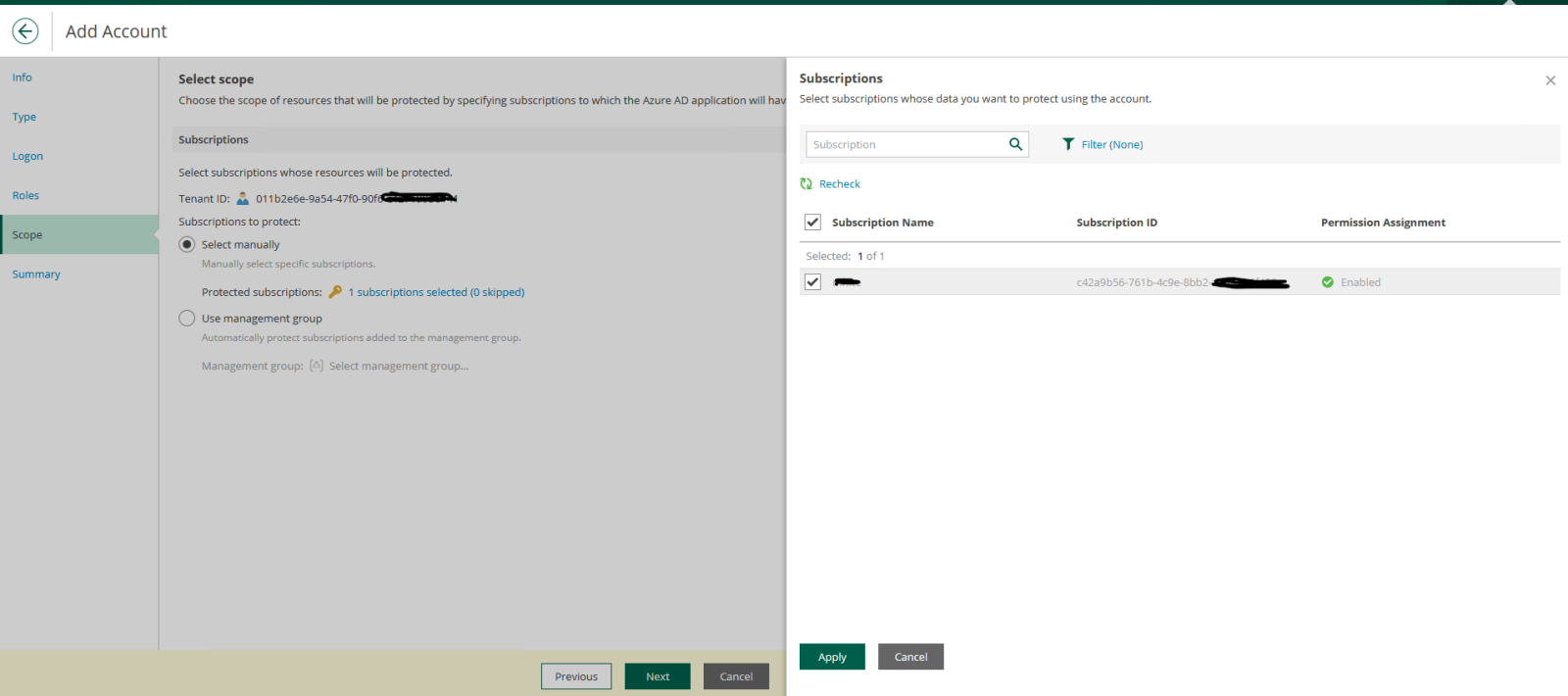Click the back arrow icon beside Add Account
The image size is (1568, 696).
point(25,31)
